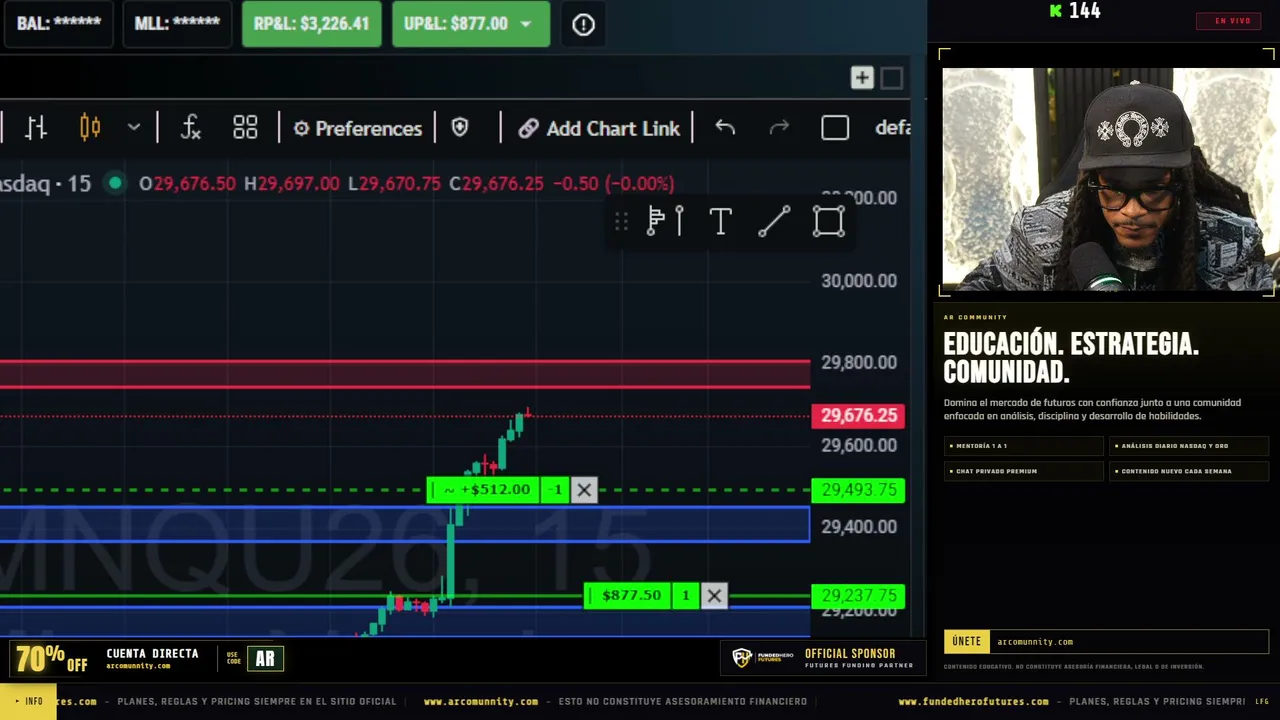1280x720 pixels.
Task: Undo the last chart action
Action: [725, 128]
